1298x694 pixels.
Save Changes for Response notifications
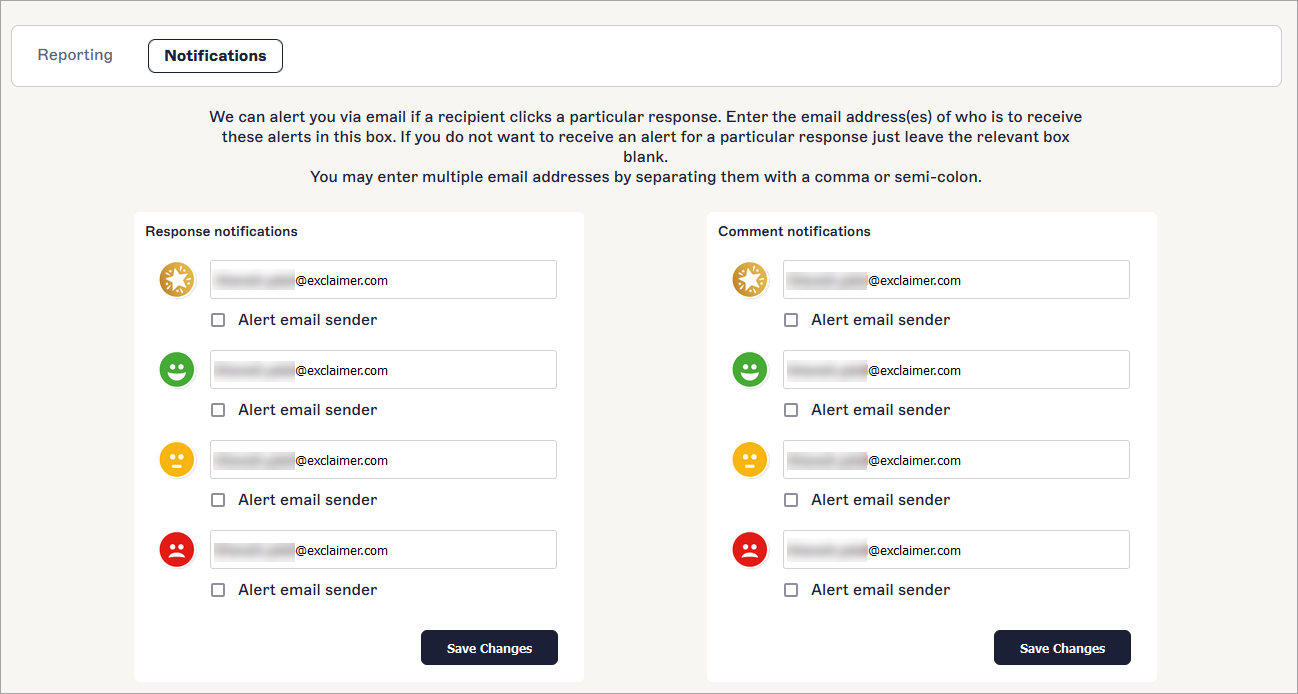[x=489, y=648]
